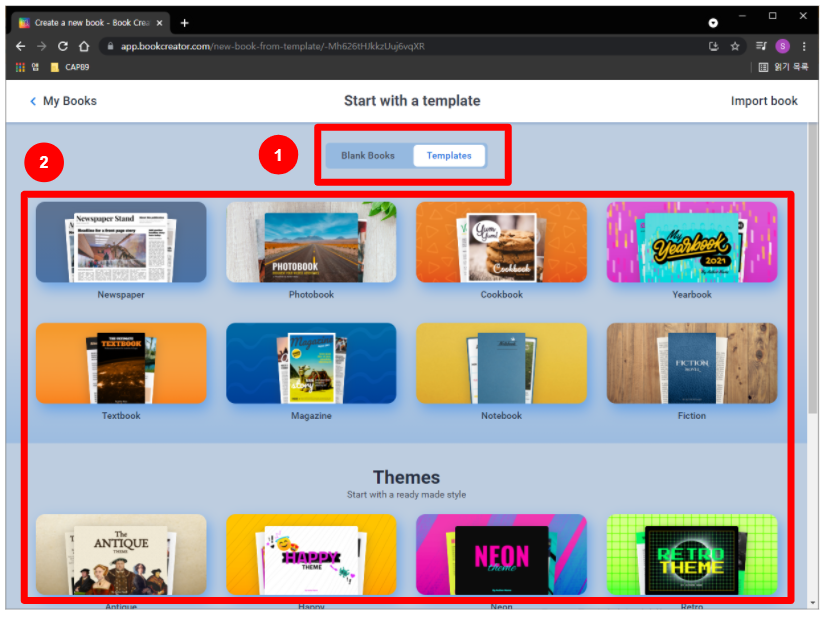Click the lock icon in address bar
Image resolution: width=827 pixels, height=617 pixels.
coord(110,46)
